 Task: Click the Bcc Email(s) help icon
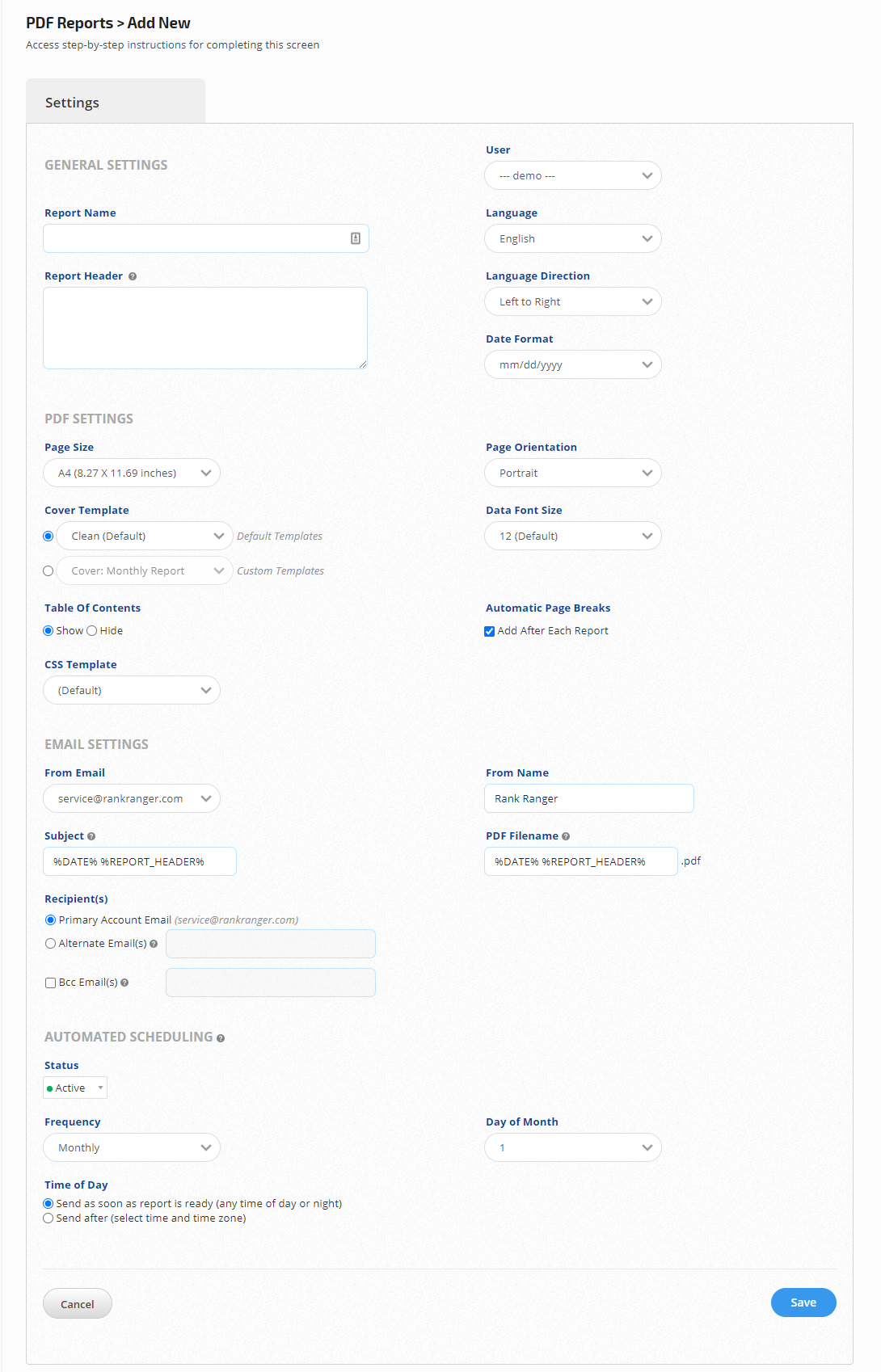point(124,983)
